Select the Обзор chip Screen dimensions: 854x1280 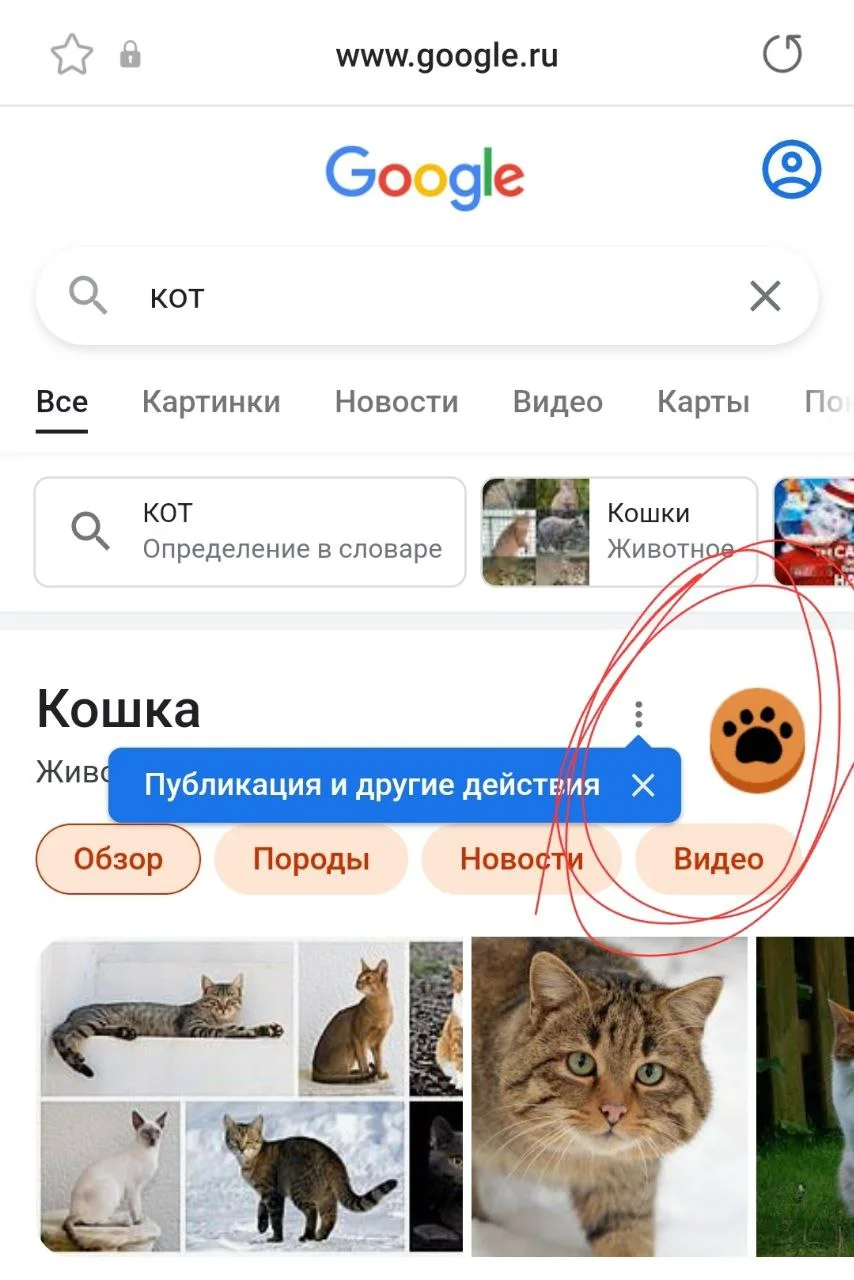(x=118, y=859)
